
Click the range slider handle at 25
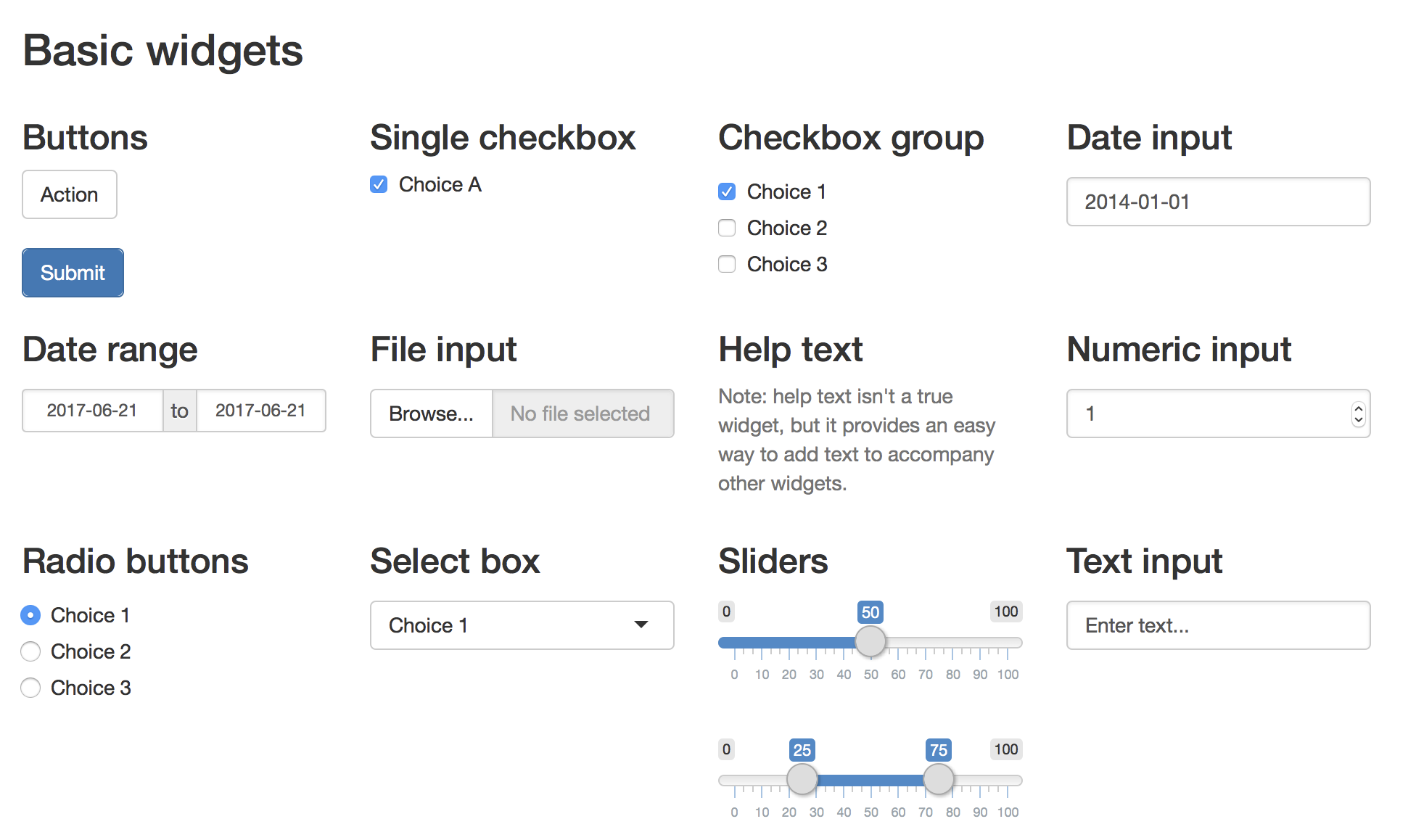pyautogui.click(x=802, y=778)
